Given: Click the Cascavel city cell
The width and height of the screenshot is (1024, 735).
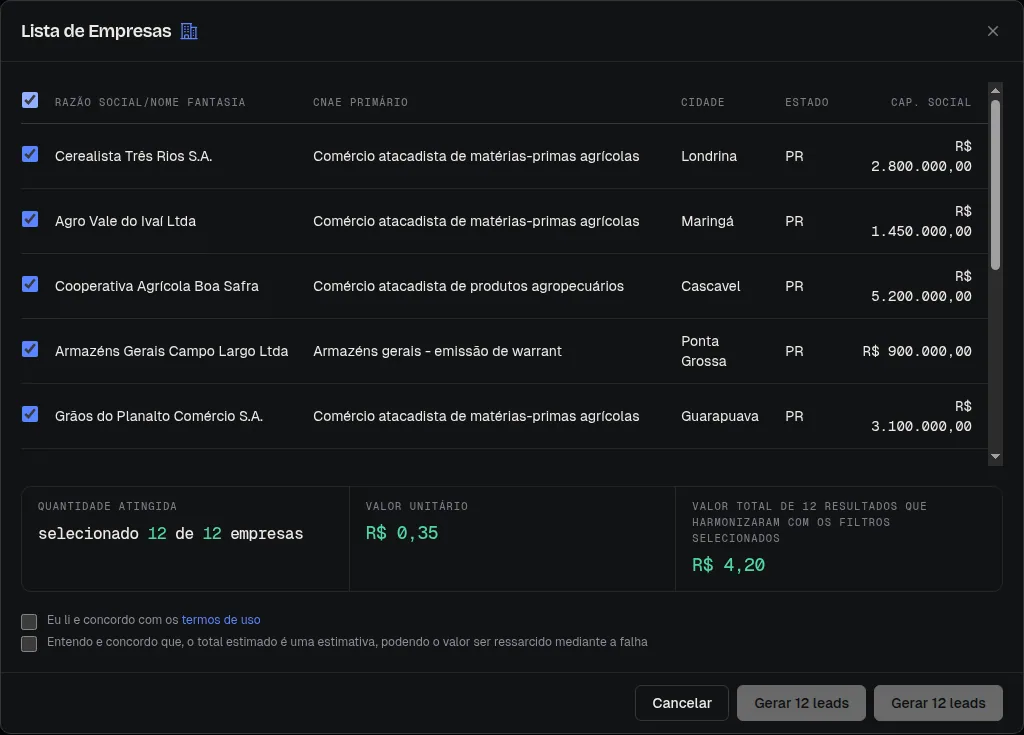Looking at the screenshot, I should [x=711, y=286].
